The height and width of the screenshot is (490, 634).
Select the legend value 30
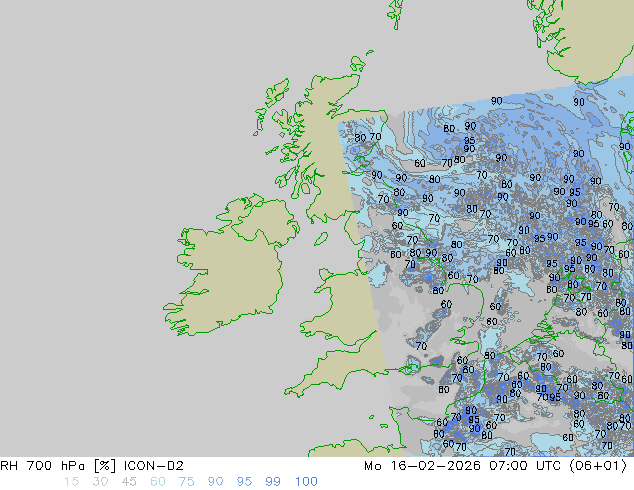[100, 482]
